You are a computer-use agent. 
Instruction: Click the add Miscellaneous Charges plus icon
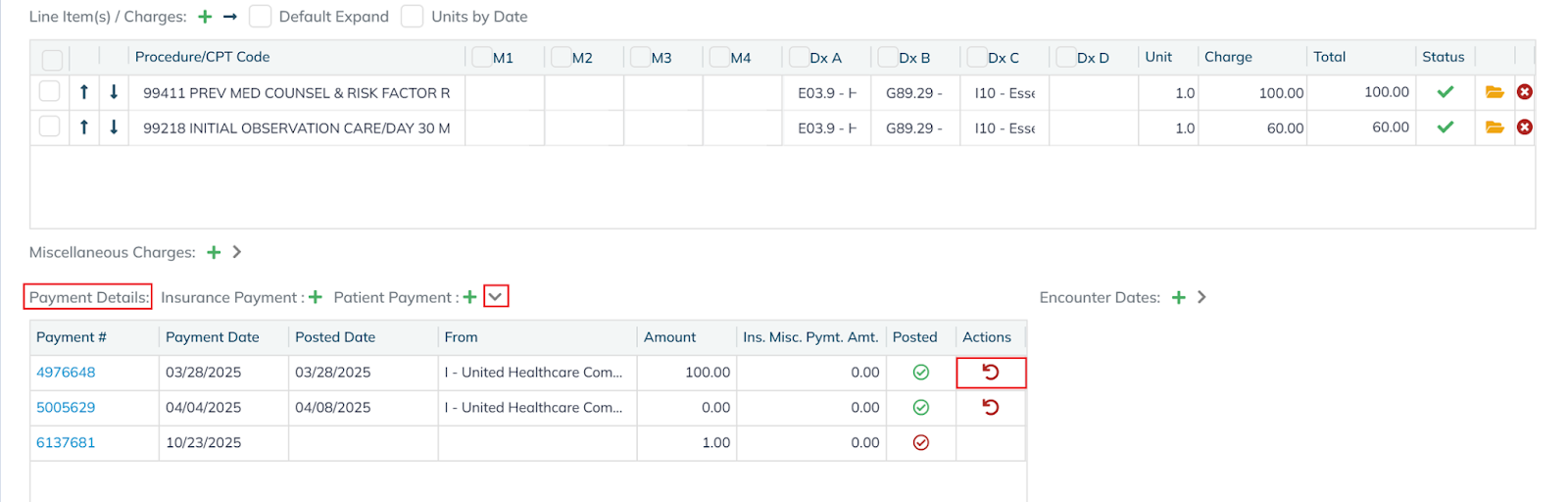point(214,252)
